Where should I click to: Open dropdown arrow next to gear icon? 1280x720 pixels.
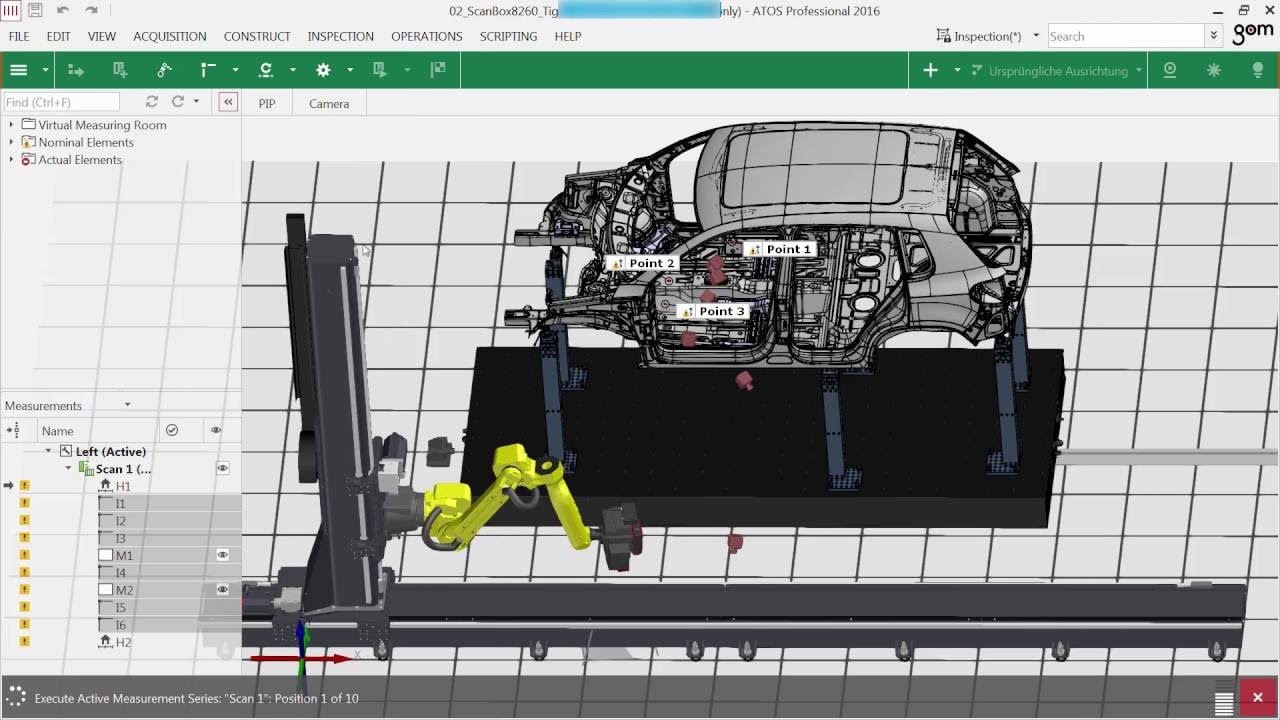[x=350, y=70]
